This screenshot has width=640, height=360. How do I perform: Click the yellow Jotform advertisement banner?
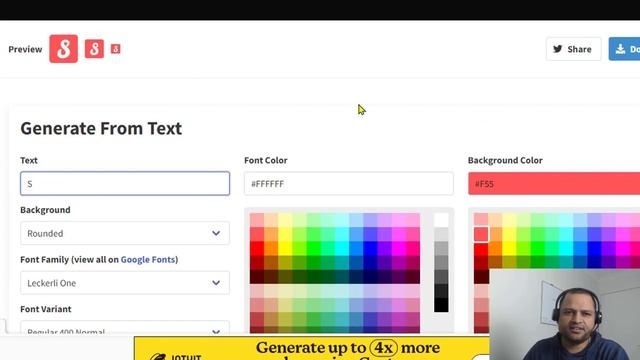(312, 348)
